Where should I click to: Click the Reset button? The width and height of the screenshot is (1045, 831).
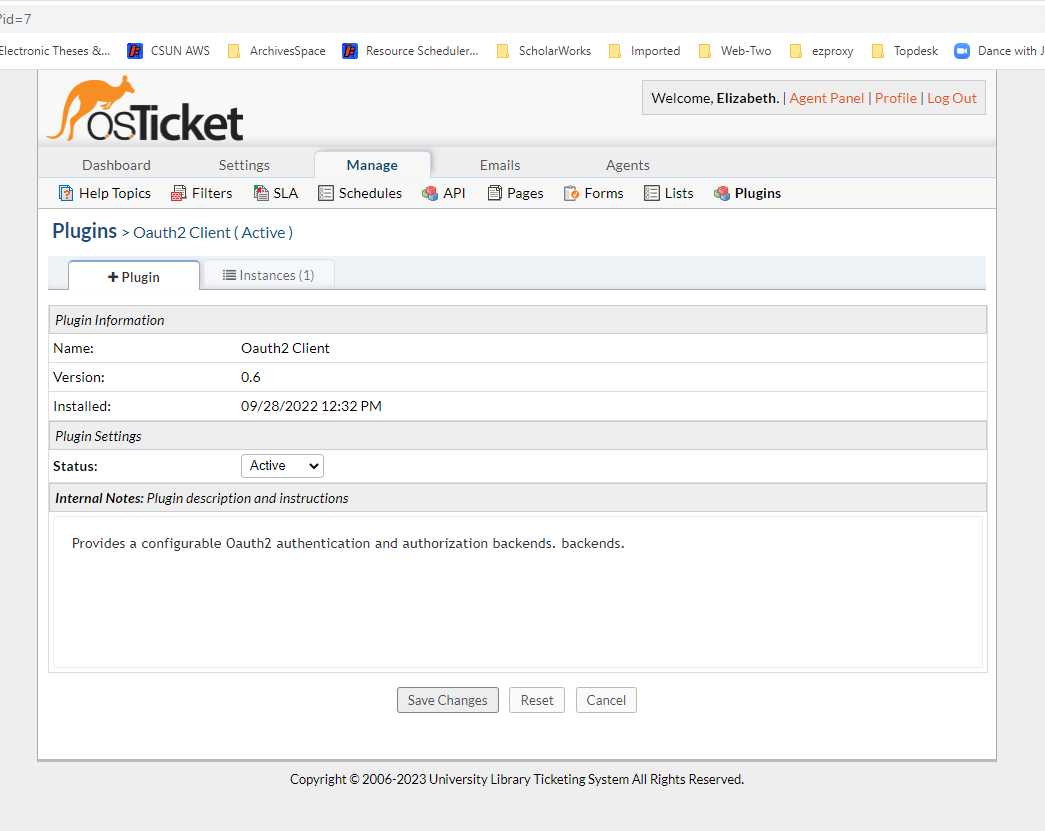pyautogui.click(x=537, y=700)
